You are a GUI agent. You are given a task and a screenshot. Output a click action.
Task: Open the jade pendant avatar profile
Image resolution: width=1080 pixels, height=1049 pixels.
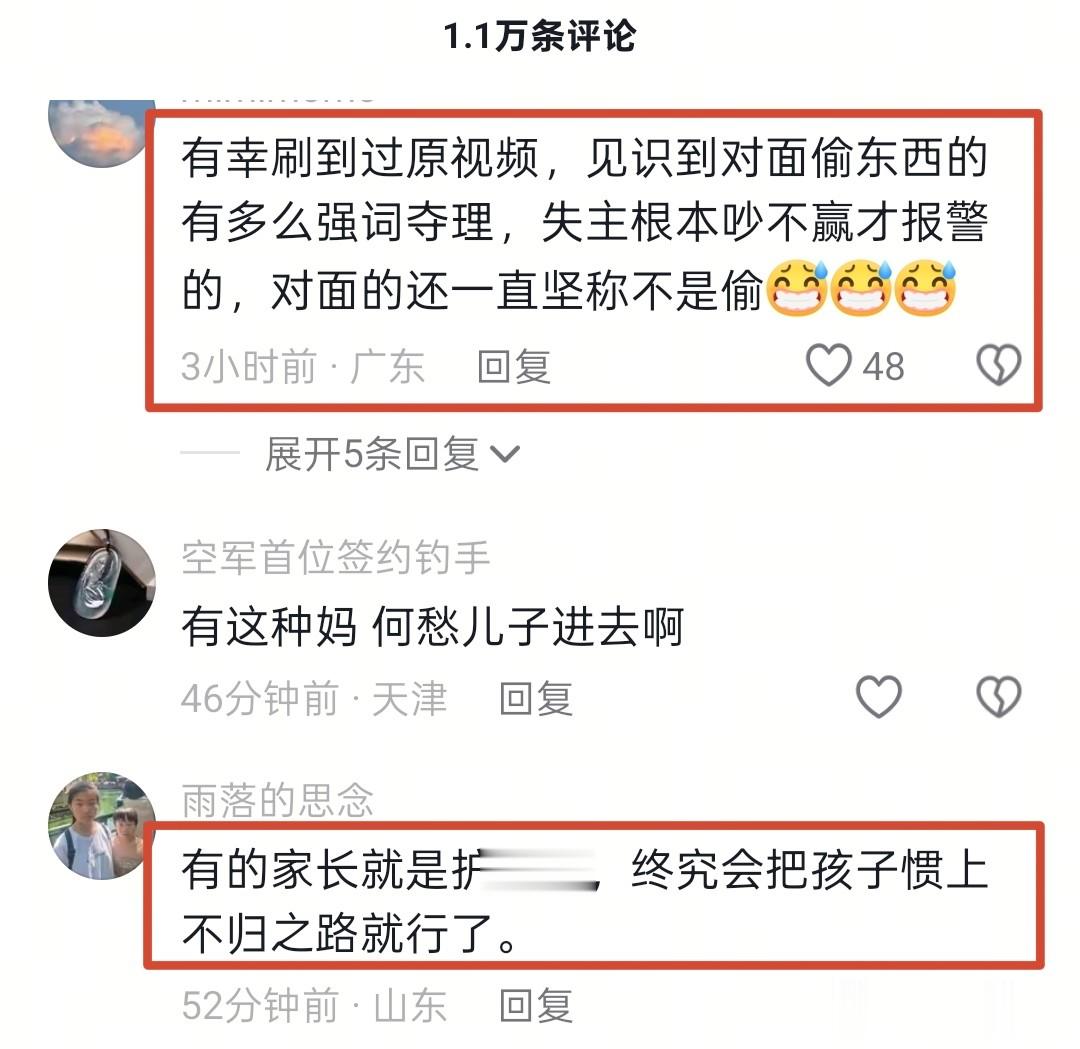[x=102, y=583]
